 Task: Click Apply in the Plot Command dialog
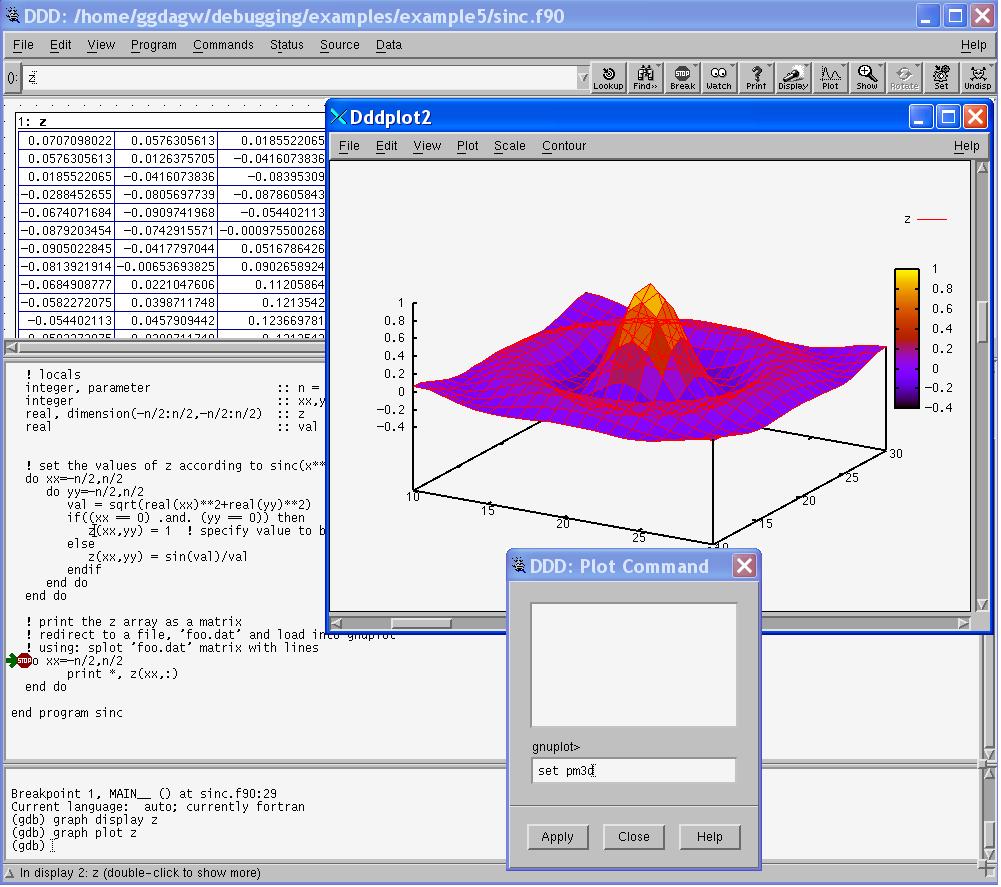click(x=557, y=837)
